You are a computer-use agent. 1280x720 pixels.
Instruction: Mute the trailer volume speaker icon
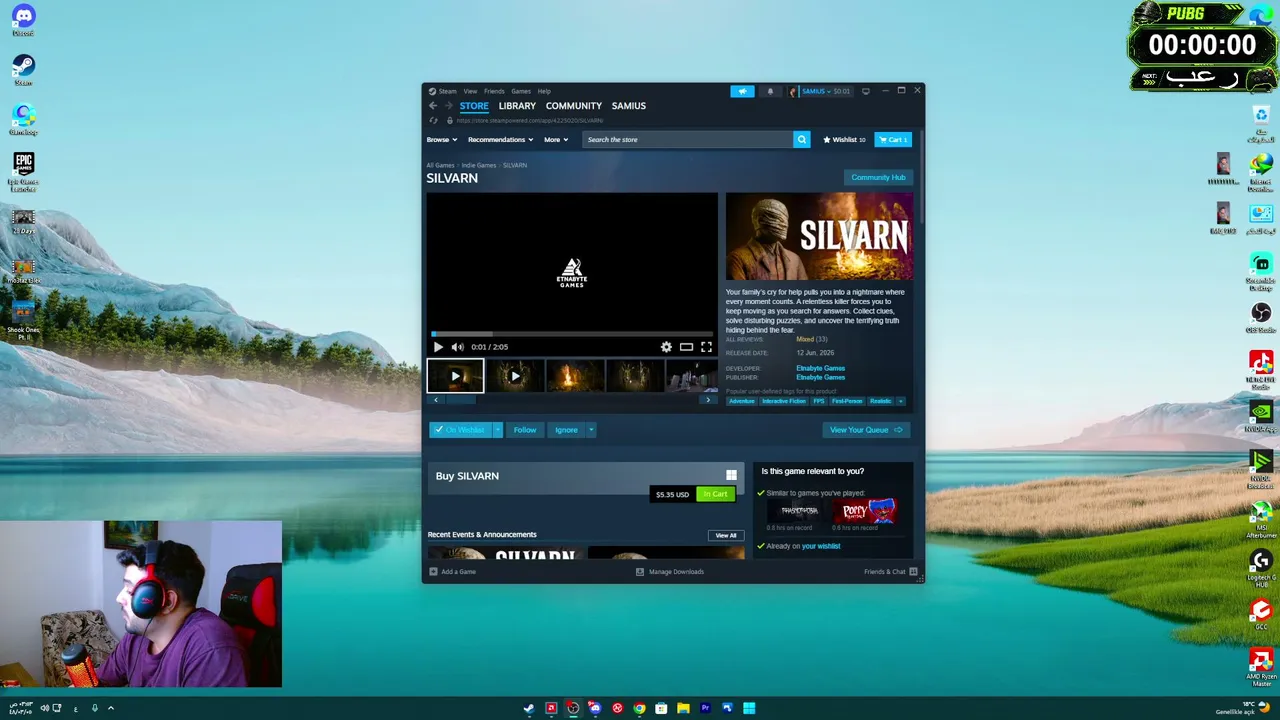click(457, 347)
